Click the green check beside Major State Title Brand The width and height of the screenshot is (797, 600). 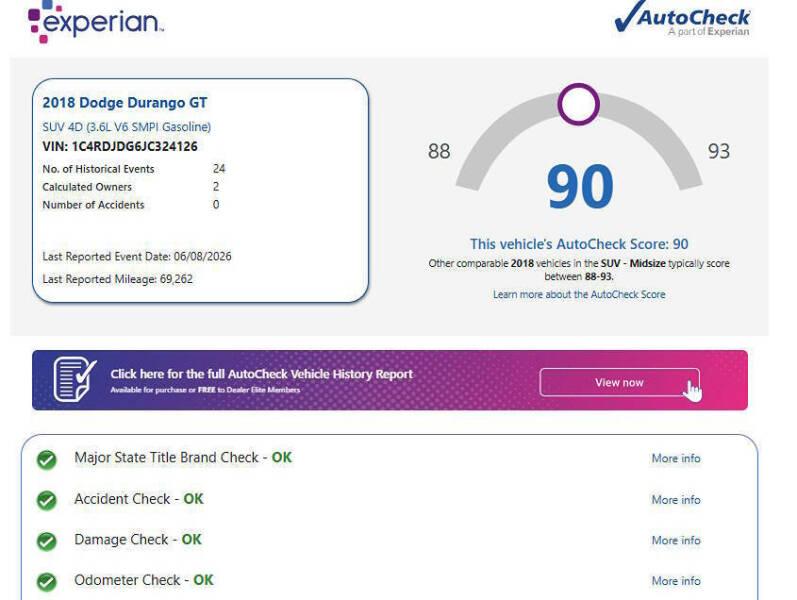pyautogui.click(x=47, y=460)
